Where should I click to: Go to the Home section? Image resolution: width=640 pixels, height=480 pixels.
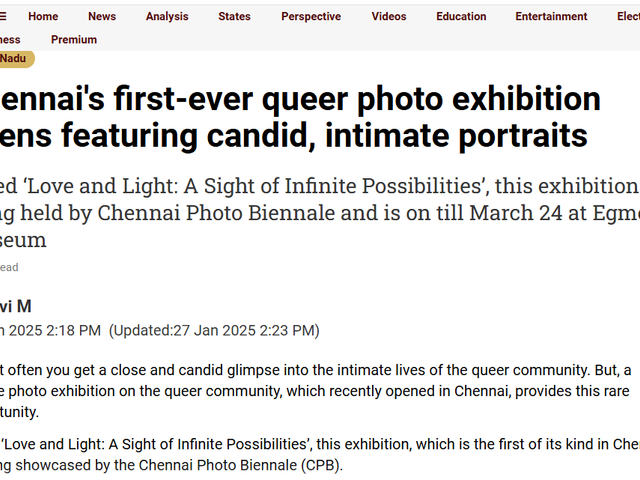pyautogui.click(x=43, y=17)
